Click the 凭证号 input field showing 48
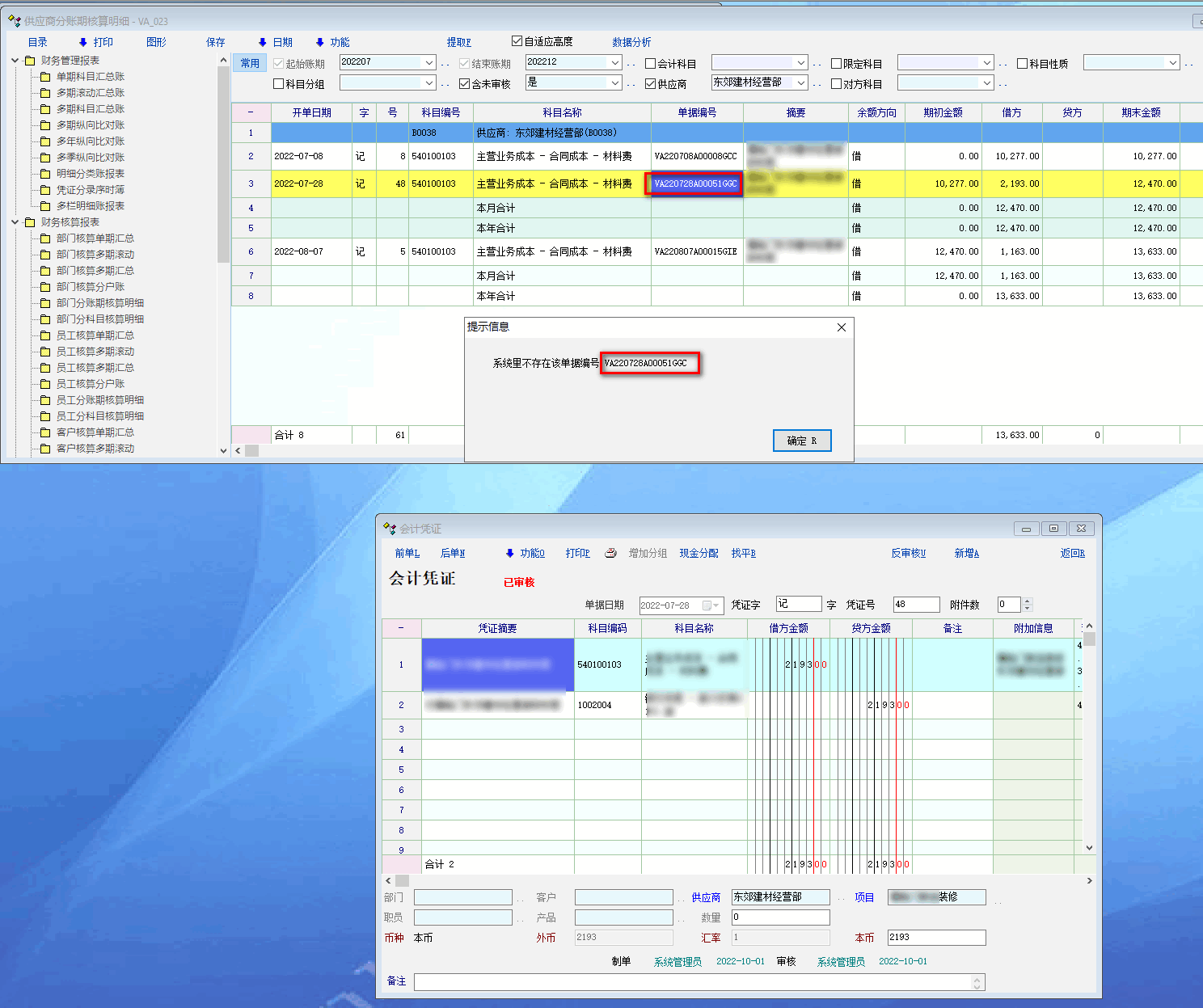Image resolution: width=1203 pixels, height=1008 pixels. click(x=915, y=605)
